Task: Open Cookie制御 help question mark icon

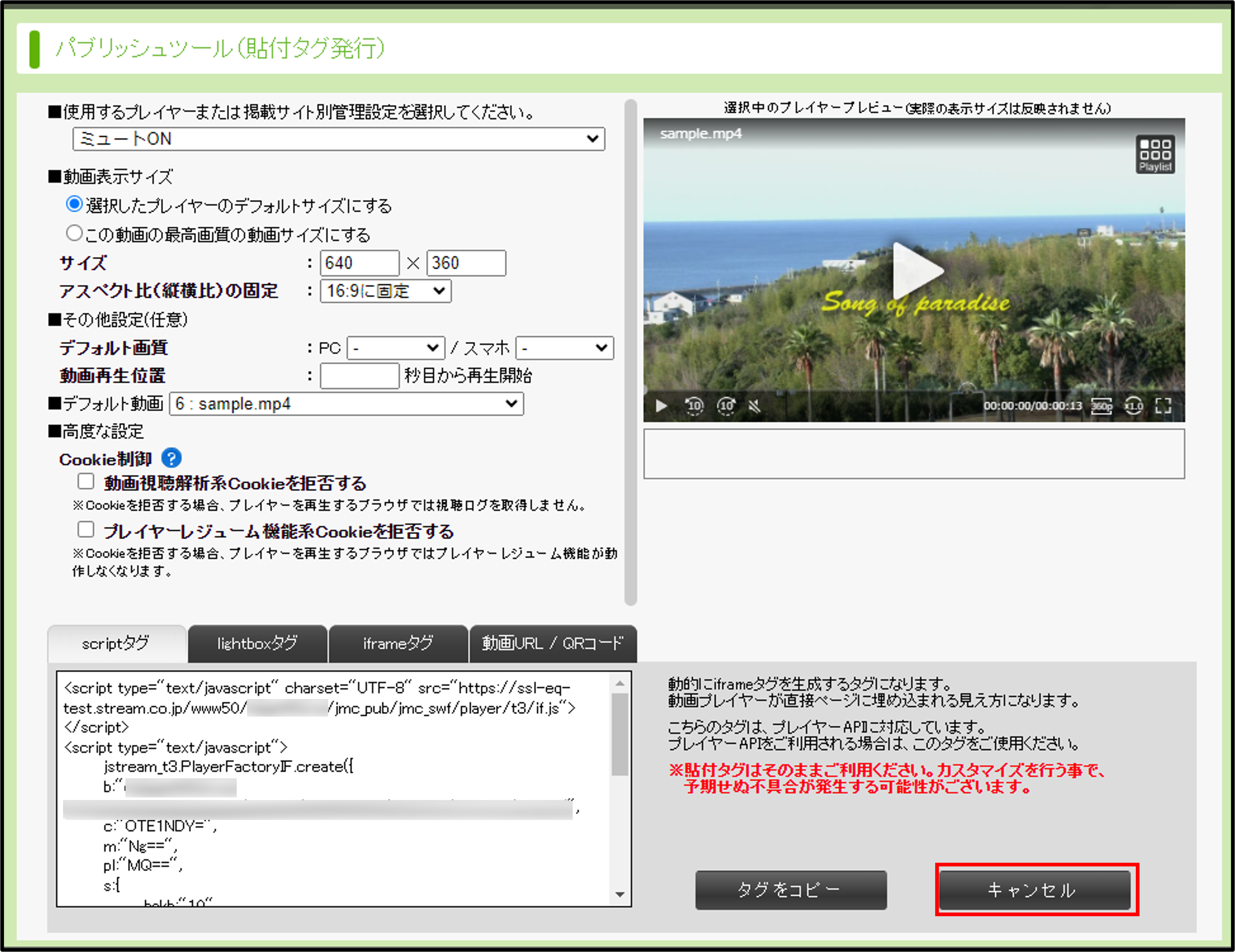Action: pos(171,458)
